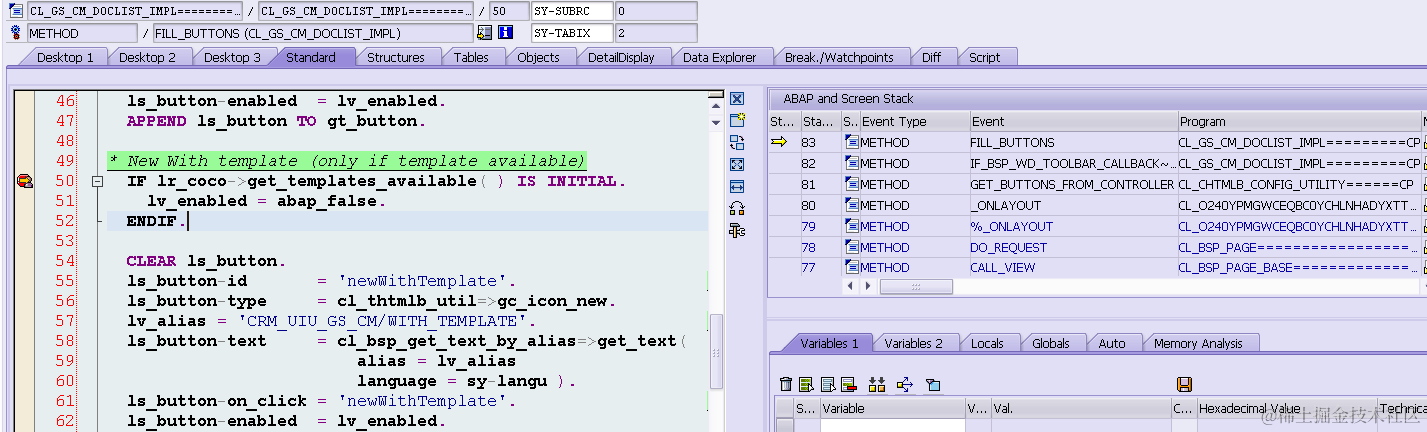Open the Script tab
1427x432 pixels.
[x=984, y=57]
